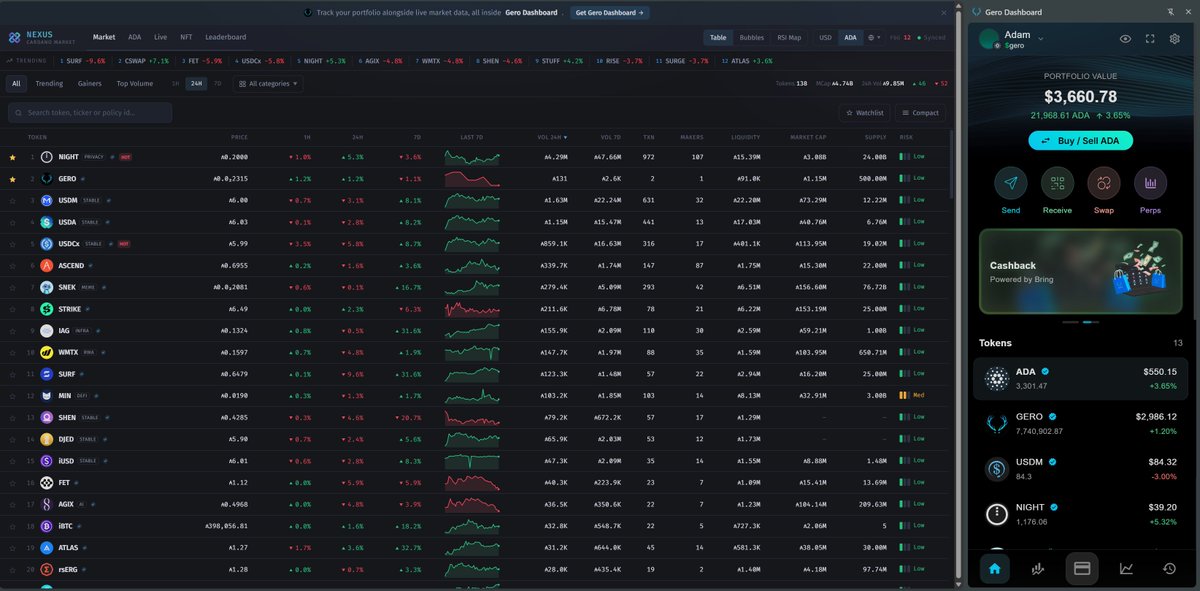Open Gero wallet settings gear
This screenshot has width=1200, height=591.
(1174, 38)
